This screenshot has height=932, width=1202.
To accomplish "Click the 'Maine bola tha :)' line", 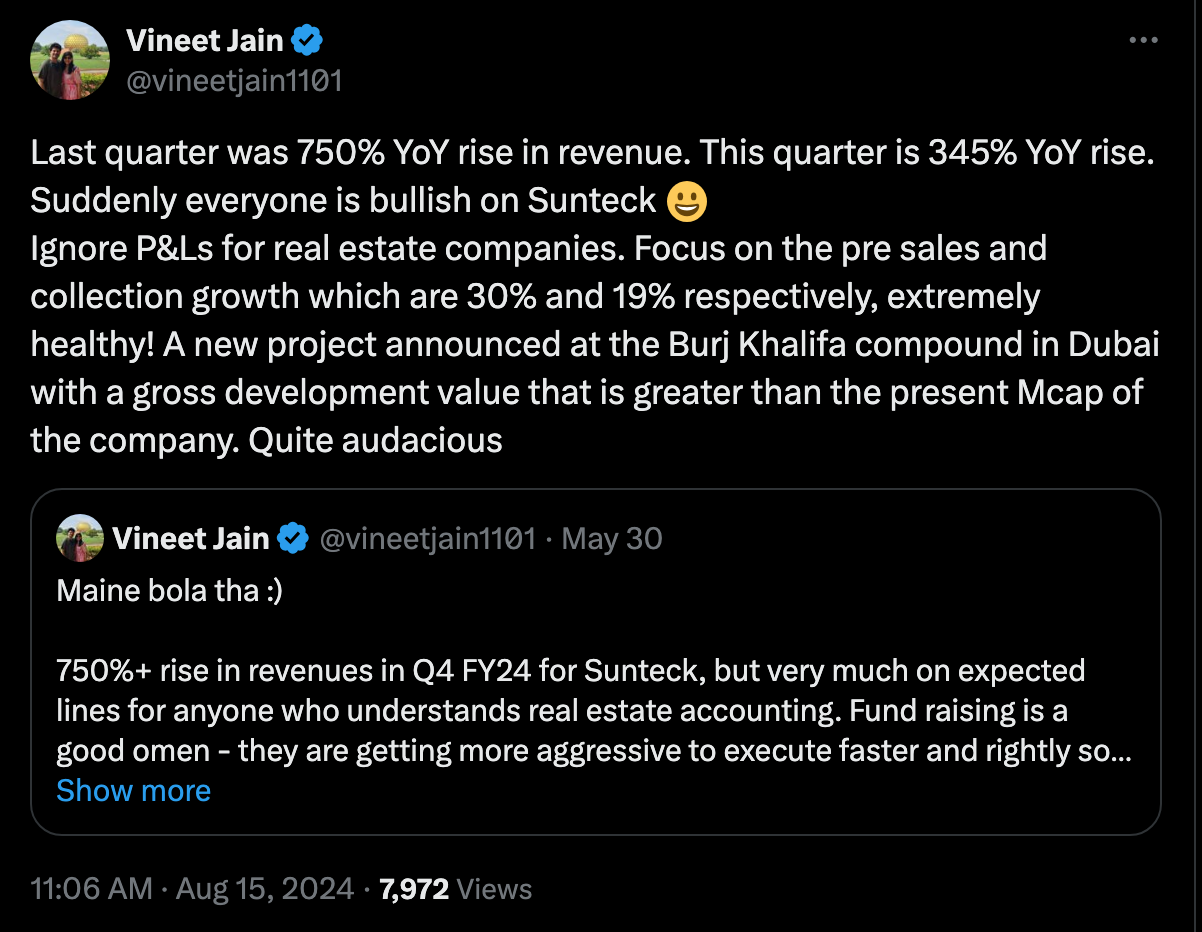I will (x=170, y=591).
